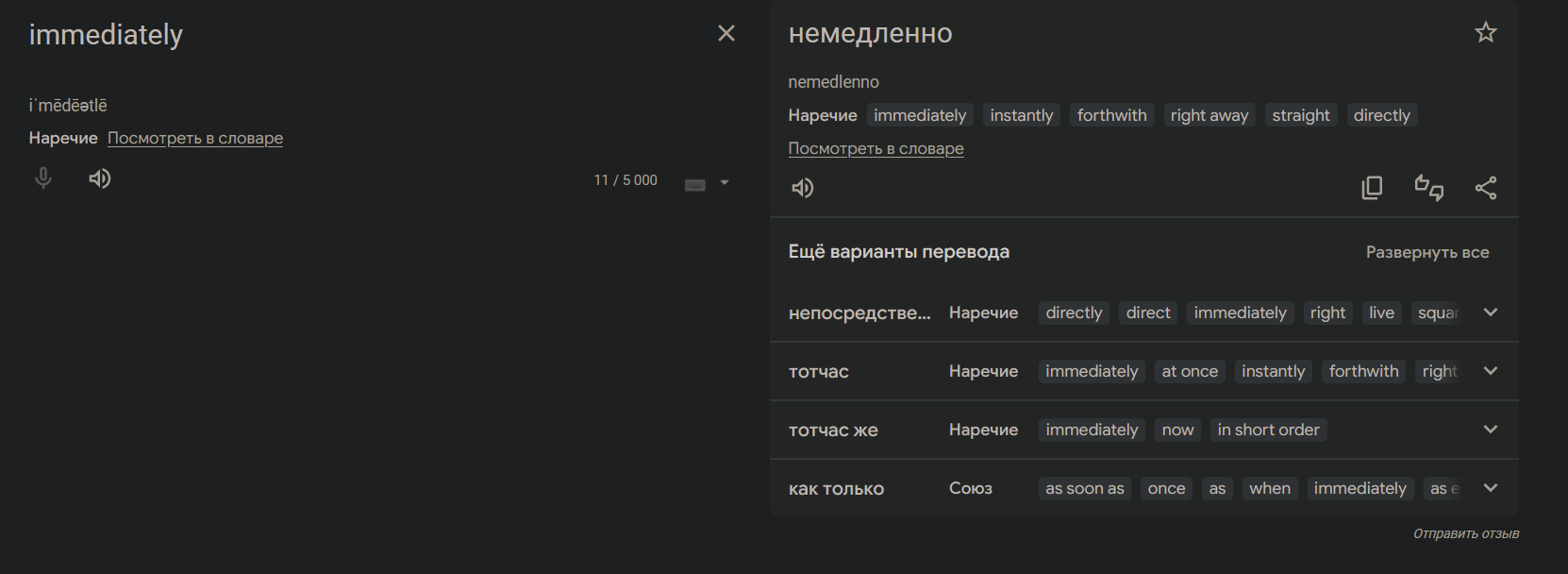The image size is (1568, 574).
Task: Expand the "тотчас же" translation row
Action: coord(1491,430)
